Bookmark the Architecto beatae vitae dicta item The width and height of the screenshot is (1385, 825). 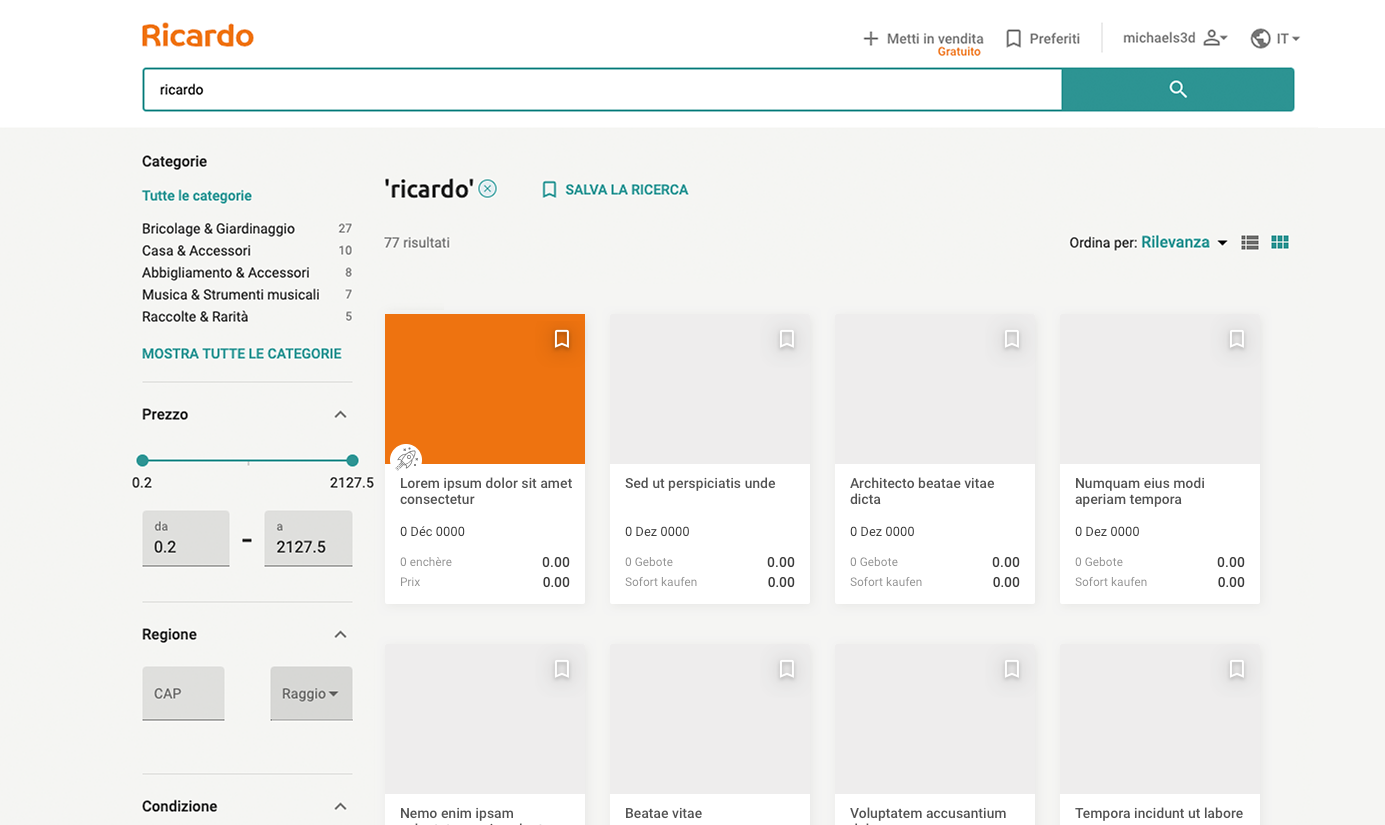pos(1012,339)
